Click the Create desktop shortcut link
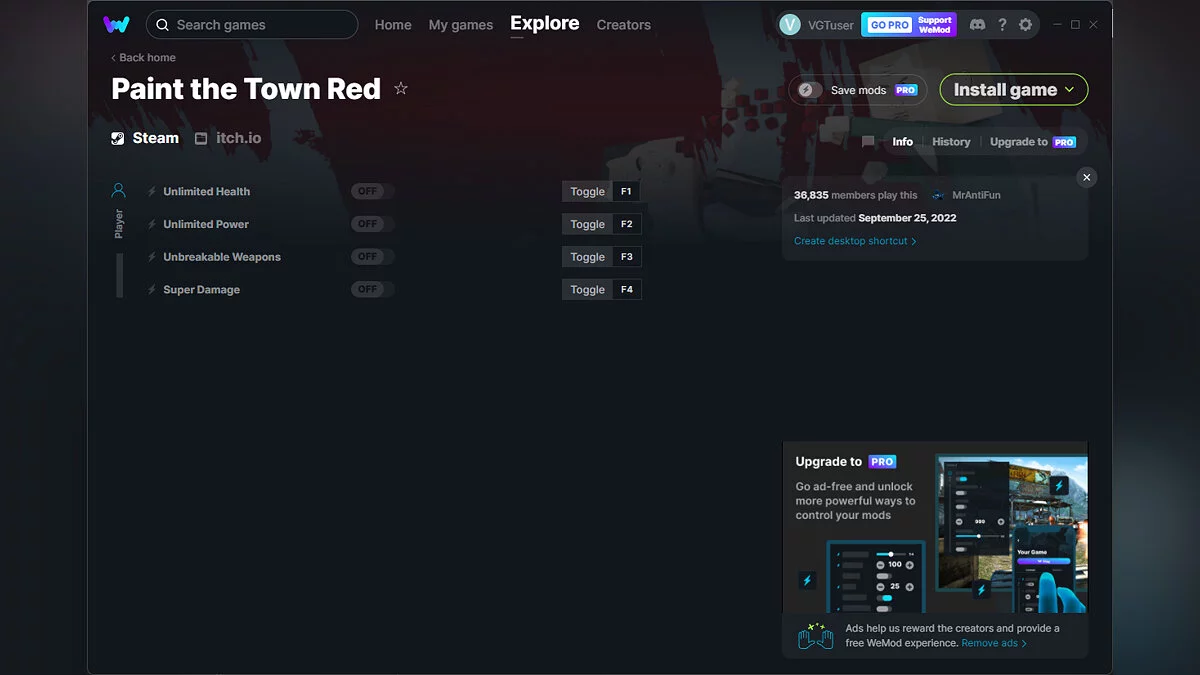 point(854,241)
